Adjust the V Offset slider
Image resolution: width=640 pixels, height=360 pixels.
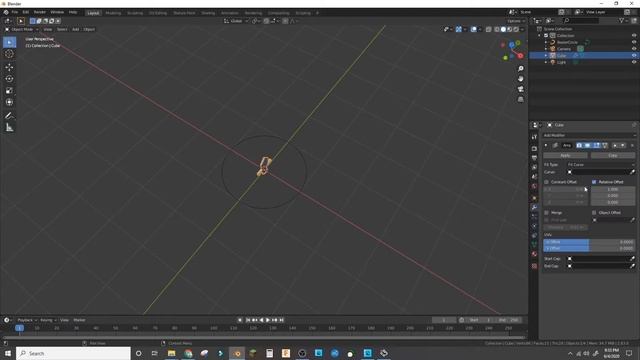(589, 248)
